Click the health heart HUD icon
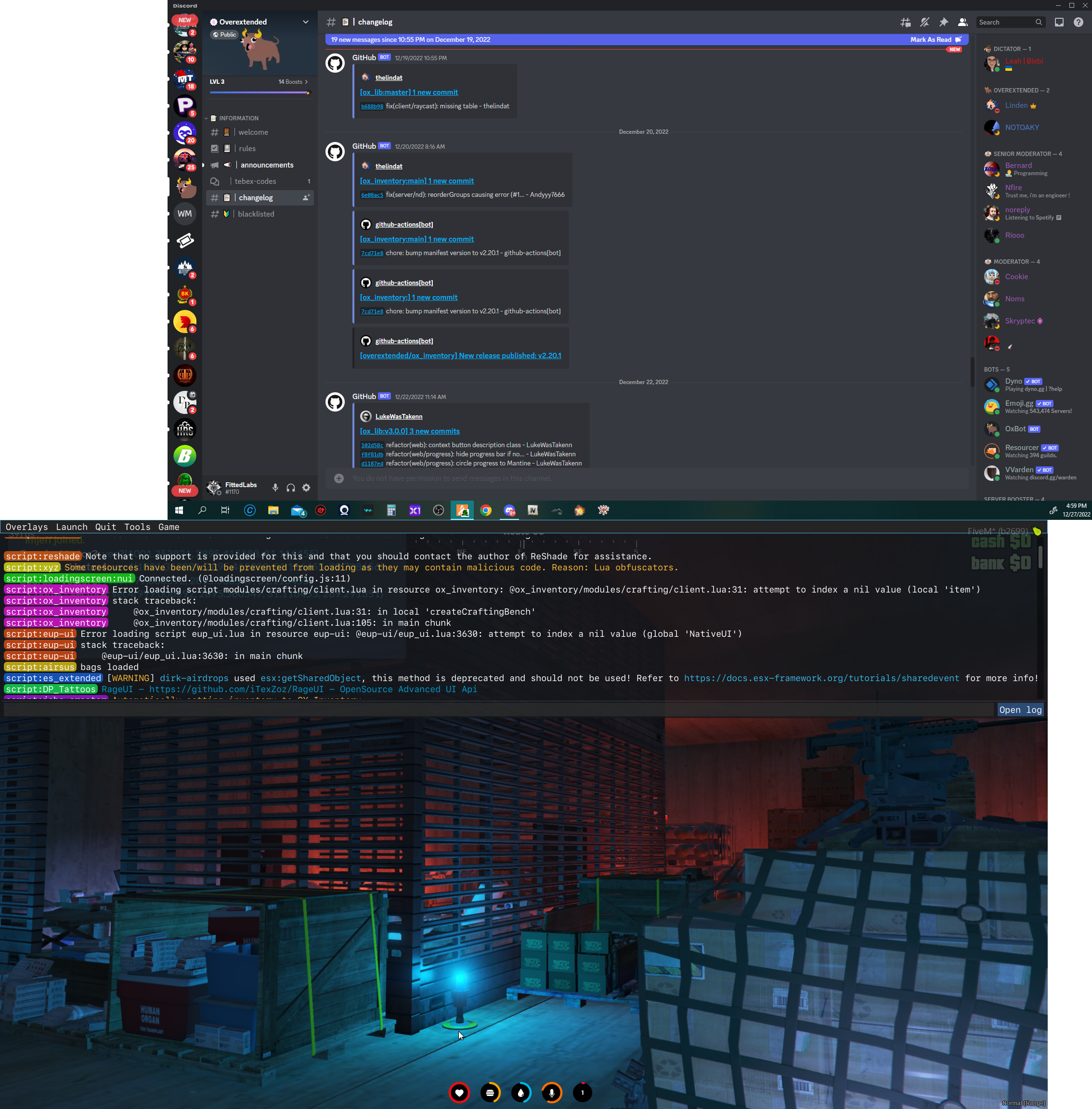The image size is (1092, 1109). point(459,1092)
